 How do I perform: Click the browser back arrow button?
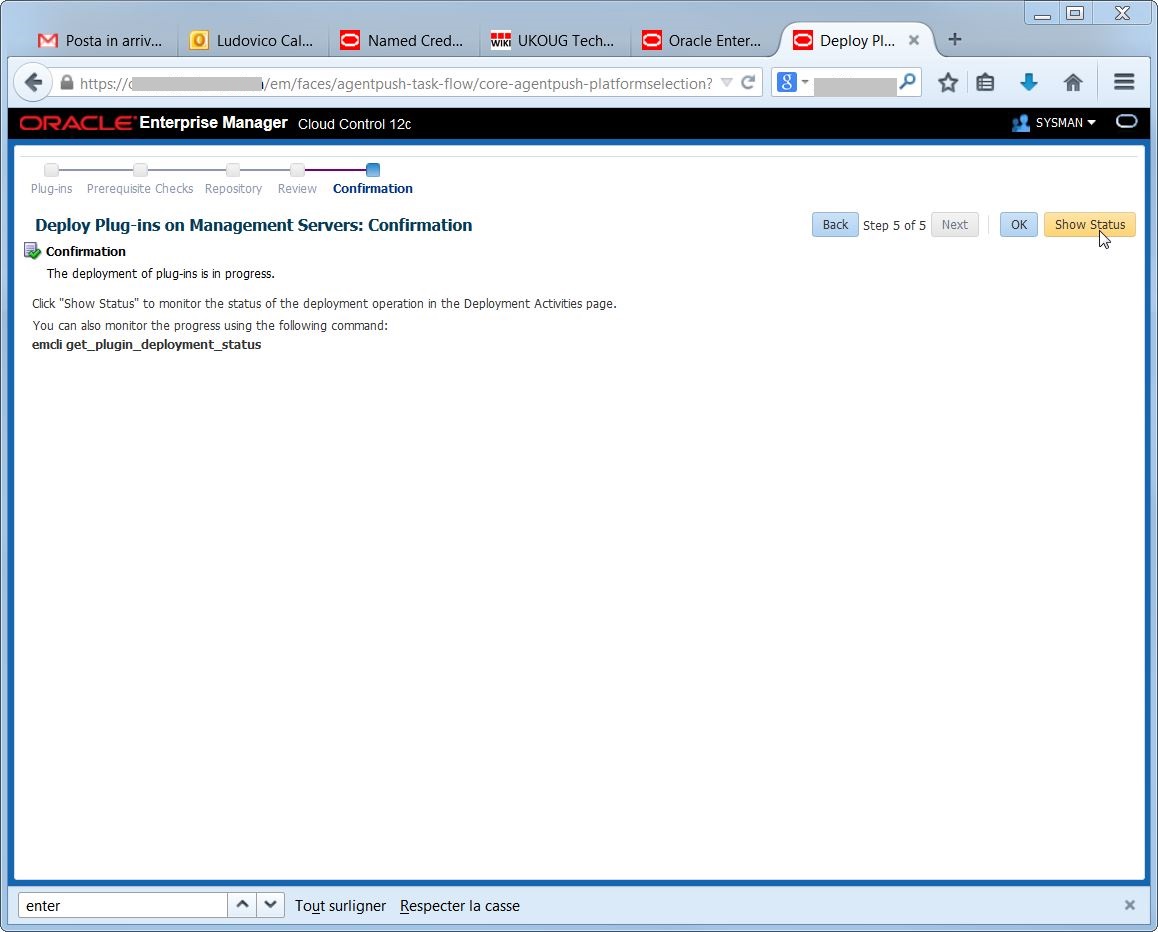33,82
